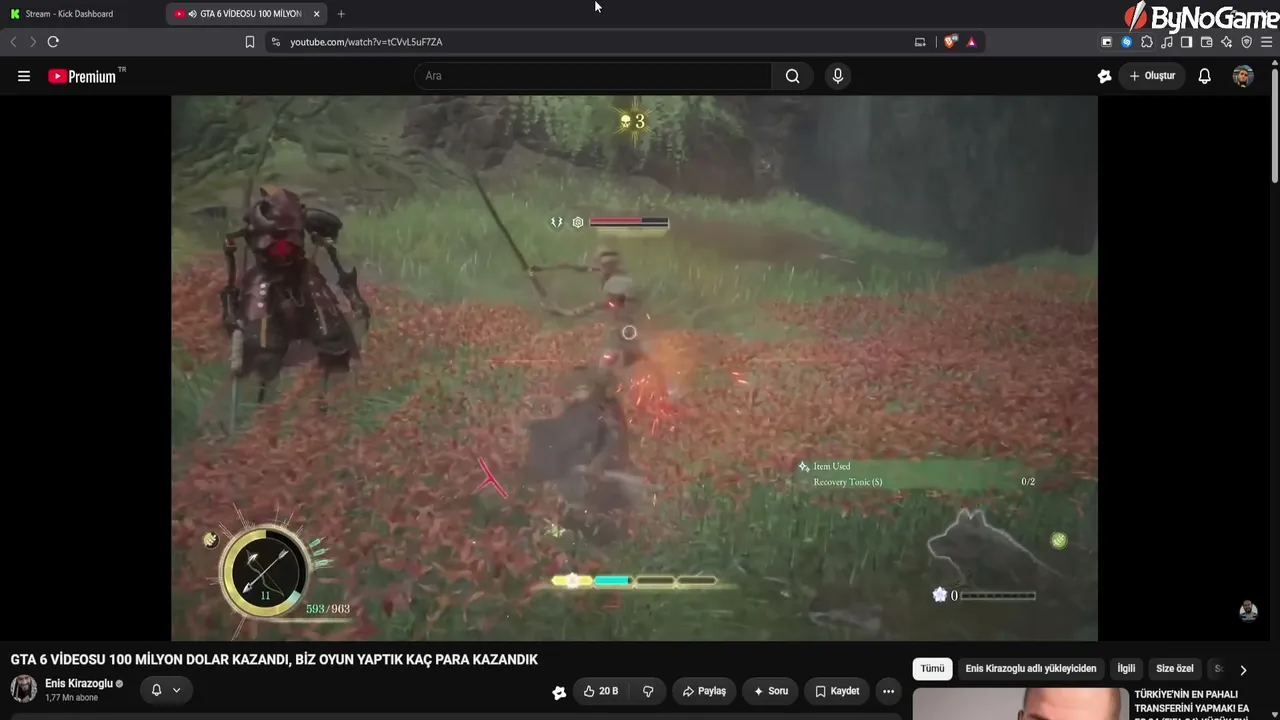Bookmark this page in the address bar
The image size is (1280, 720).
click(x=250, y=42)
